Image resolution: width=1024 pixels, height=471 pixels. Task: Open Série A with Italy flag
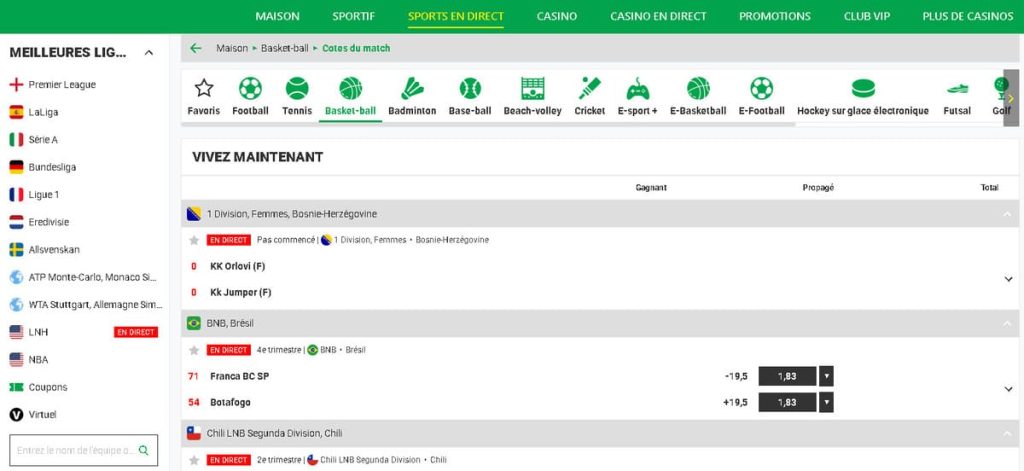(x=33, y=139)
